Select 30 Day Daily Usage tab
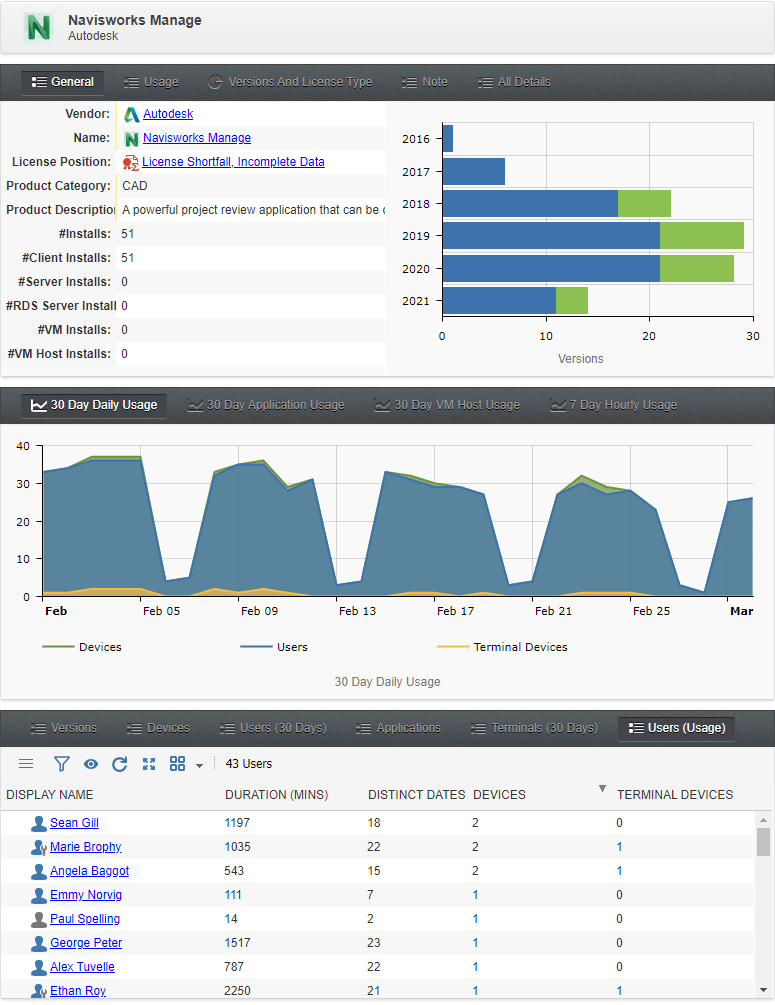The height and width of the screenshot is (1005, 775). (x=94, y=405)
